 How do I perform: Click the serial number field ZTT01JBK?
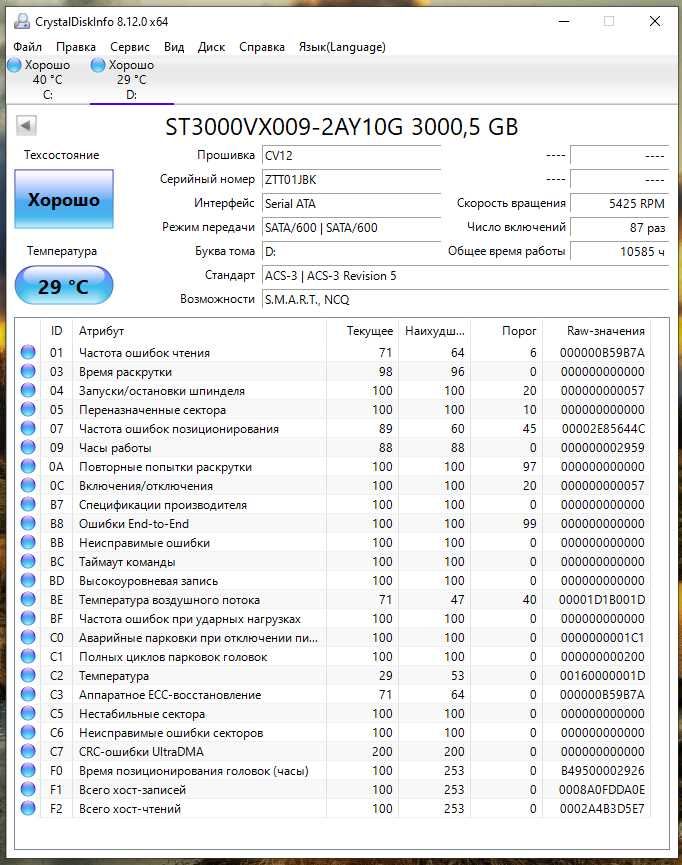351,179
